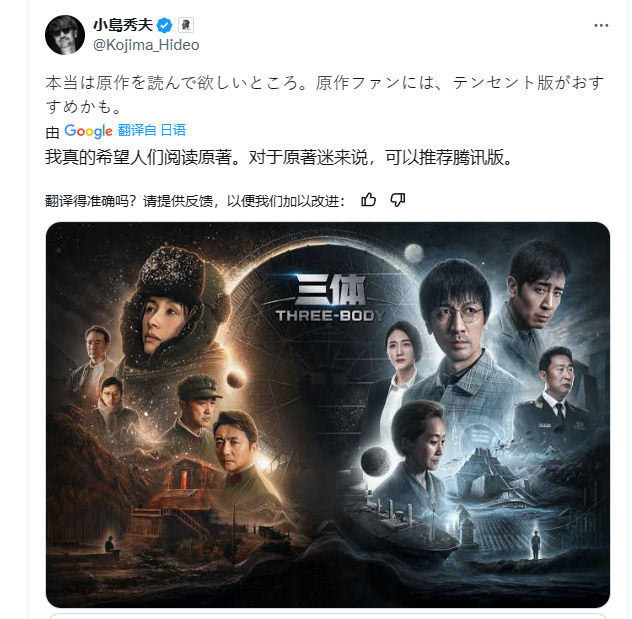Click the original Japanese tweet text
The image size is (632, 619).
pos(325,95)
